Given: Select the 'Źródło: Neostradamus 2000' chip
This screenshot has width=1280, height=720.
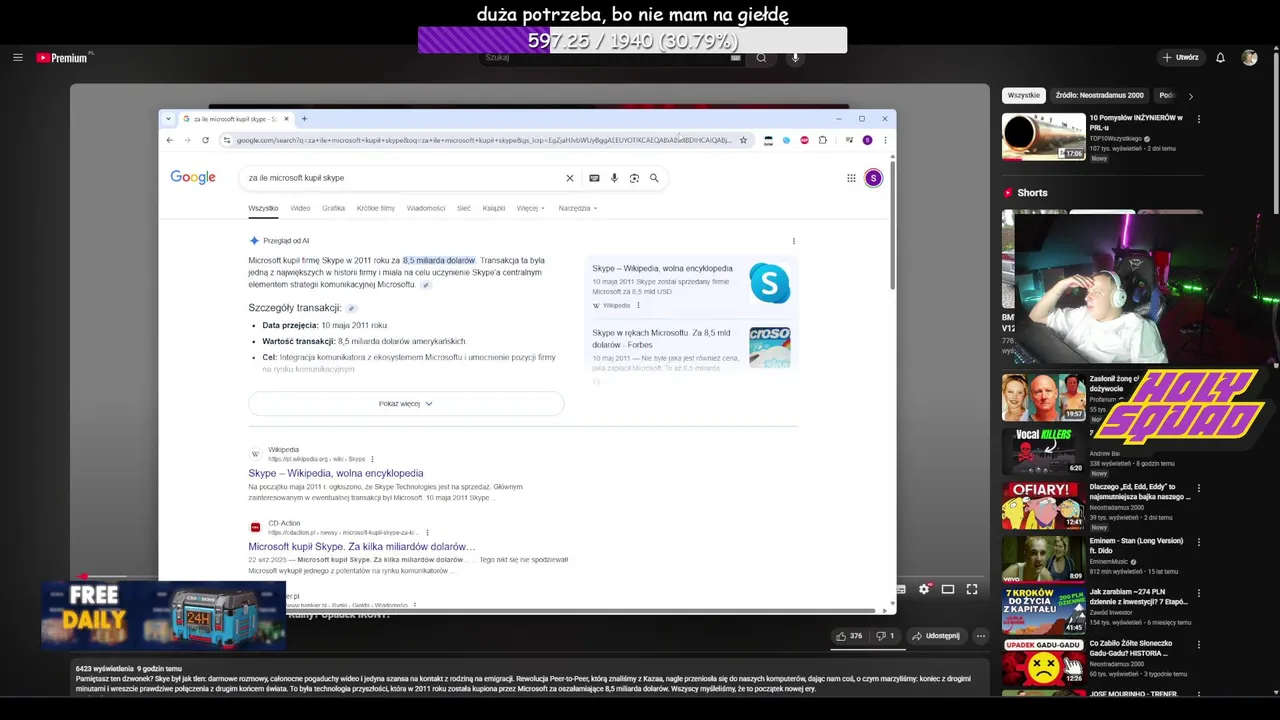Looking at the screenshot, I should 1099,95.
